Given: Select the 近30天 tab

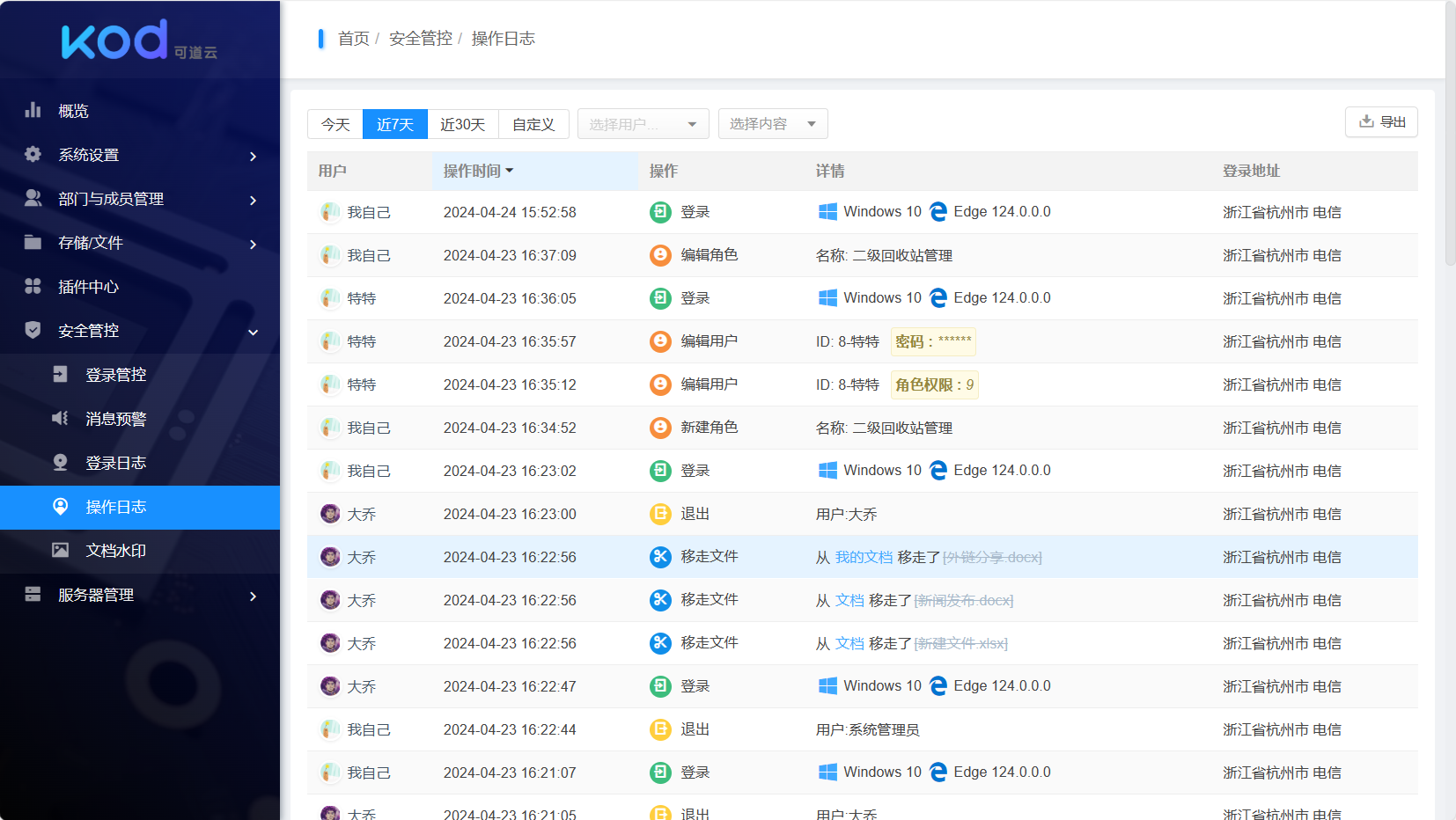Looking at the screenshot, I should (463, 124).
